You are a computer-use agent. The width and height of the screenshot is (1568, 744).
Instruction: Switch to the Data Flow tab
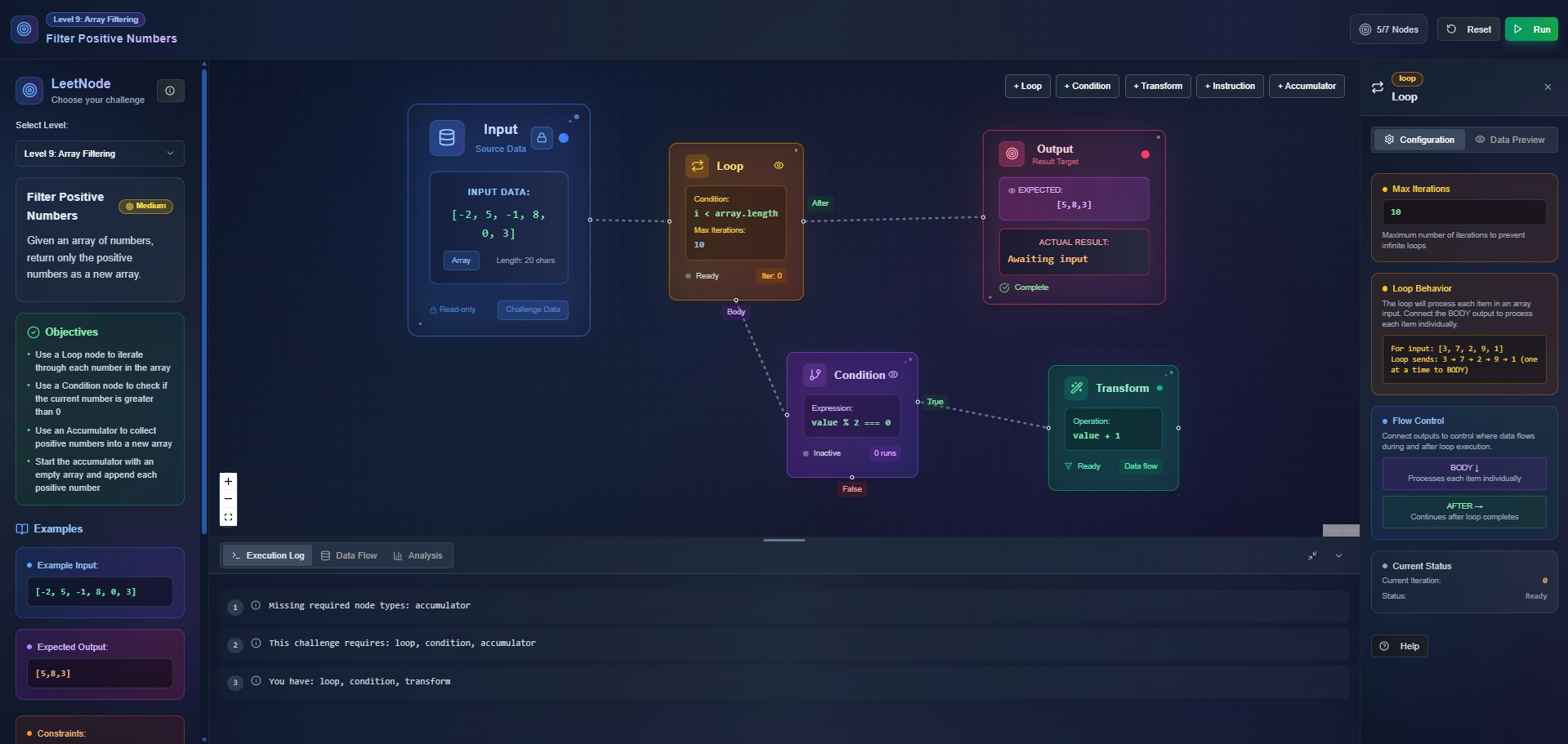coord(349,555)
